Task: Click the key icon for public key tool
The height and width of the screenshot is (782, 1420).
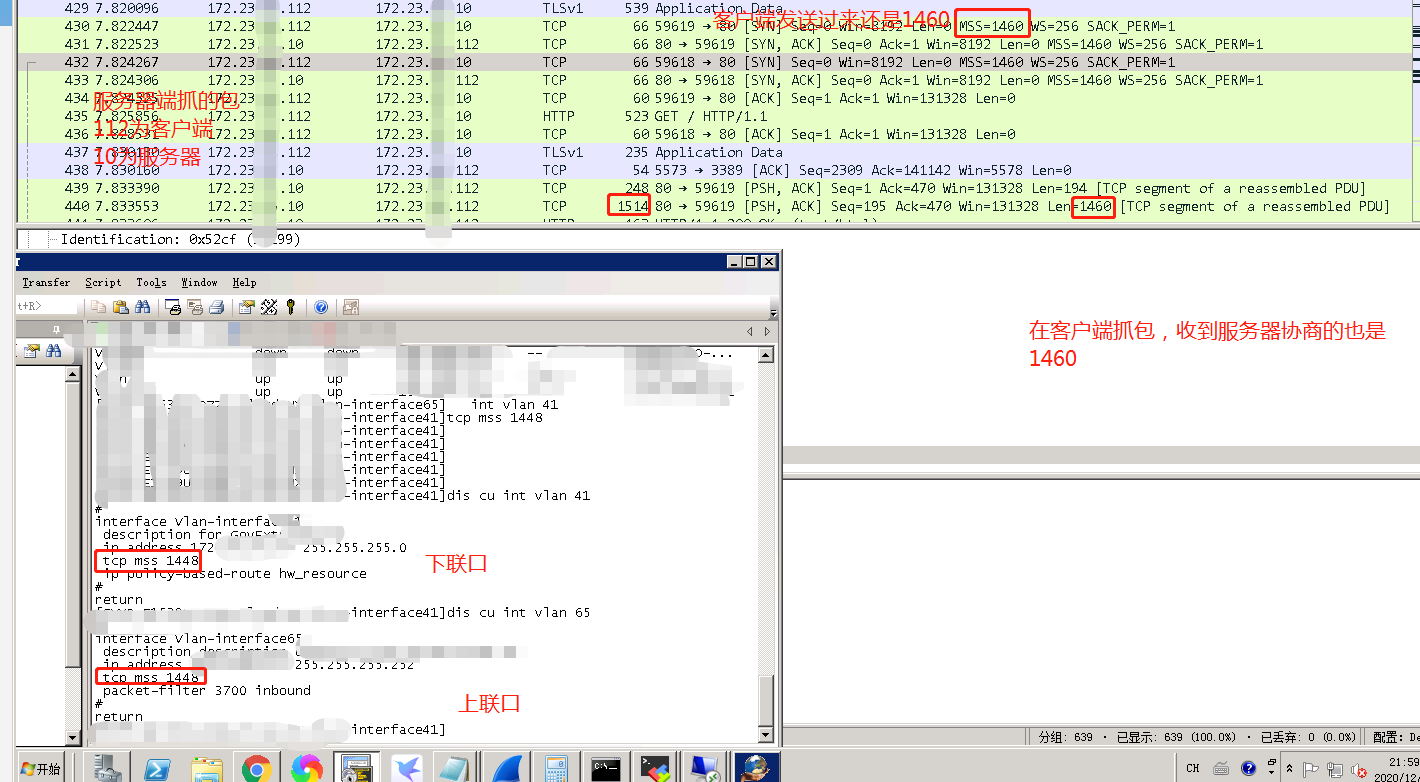Action: pos(291,307)
